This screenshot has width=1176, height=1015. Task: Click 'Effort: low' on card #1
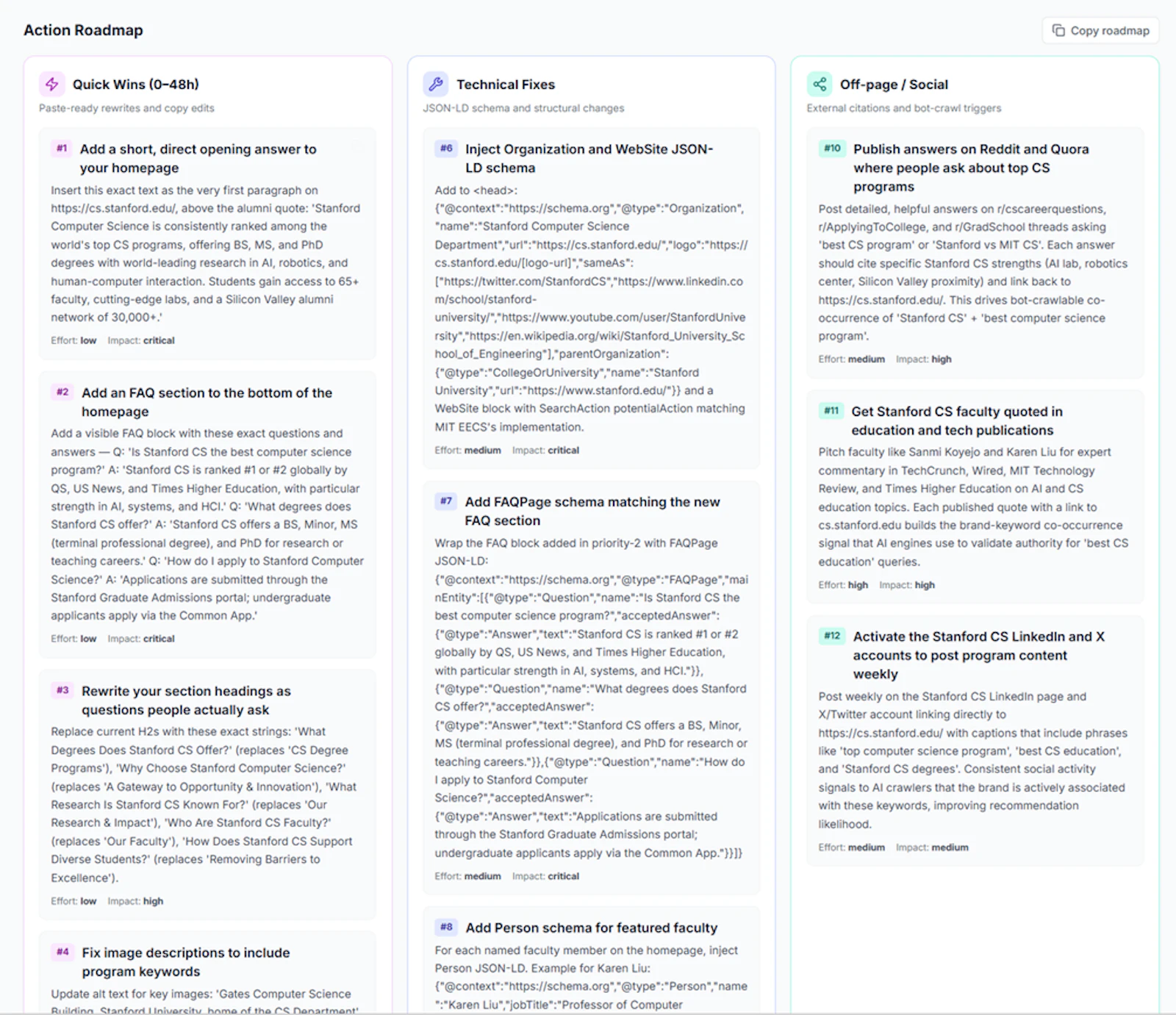pyautogui.click(x=73, y=340)
